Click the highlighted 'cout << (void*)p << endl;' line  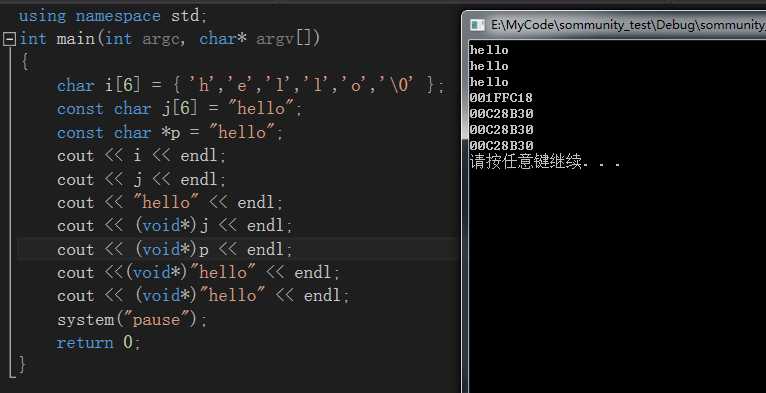coord(175,249)
